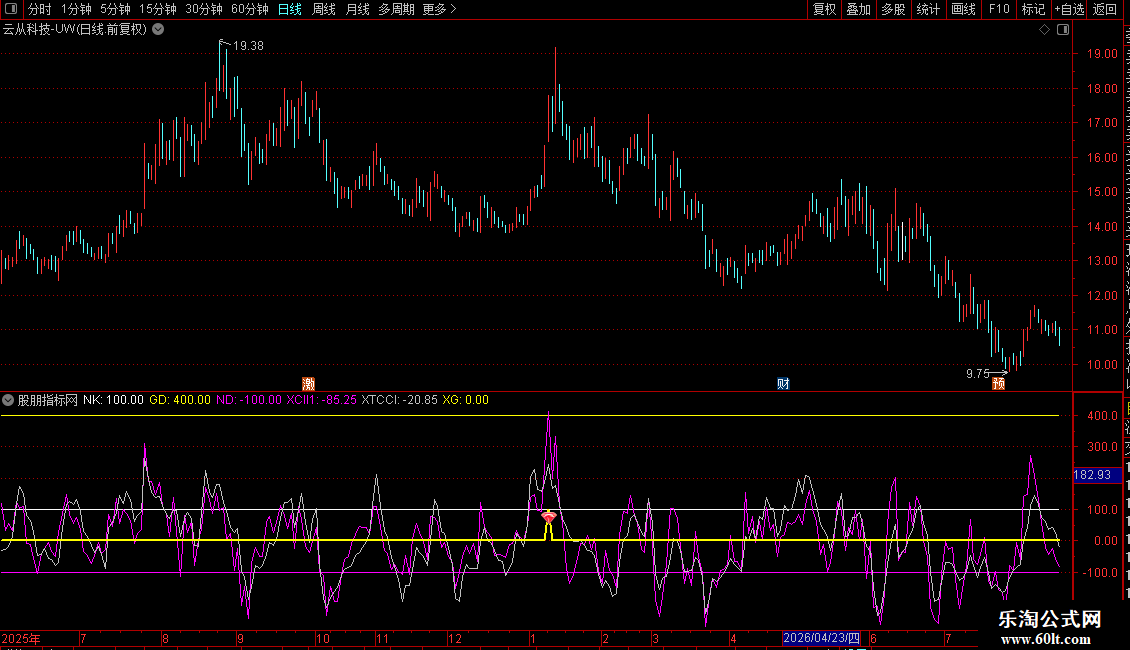
Task: Switch to 月线 monthly chart
Action: coord(357,9)
